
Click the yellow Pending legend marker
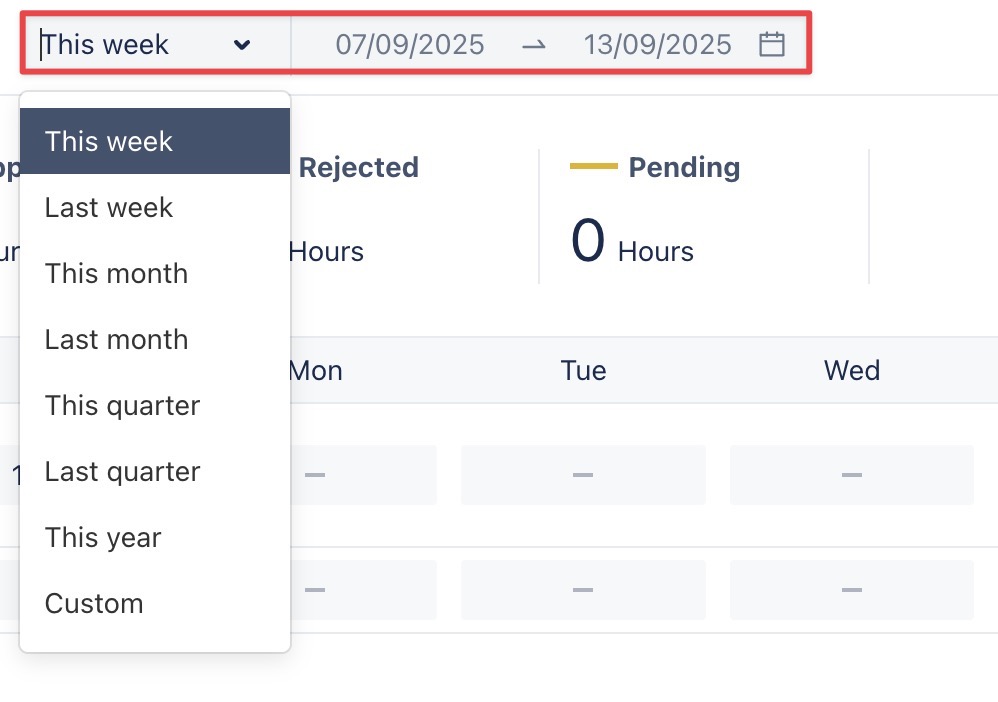pyautogui.click(x=593, y=166)
